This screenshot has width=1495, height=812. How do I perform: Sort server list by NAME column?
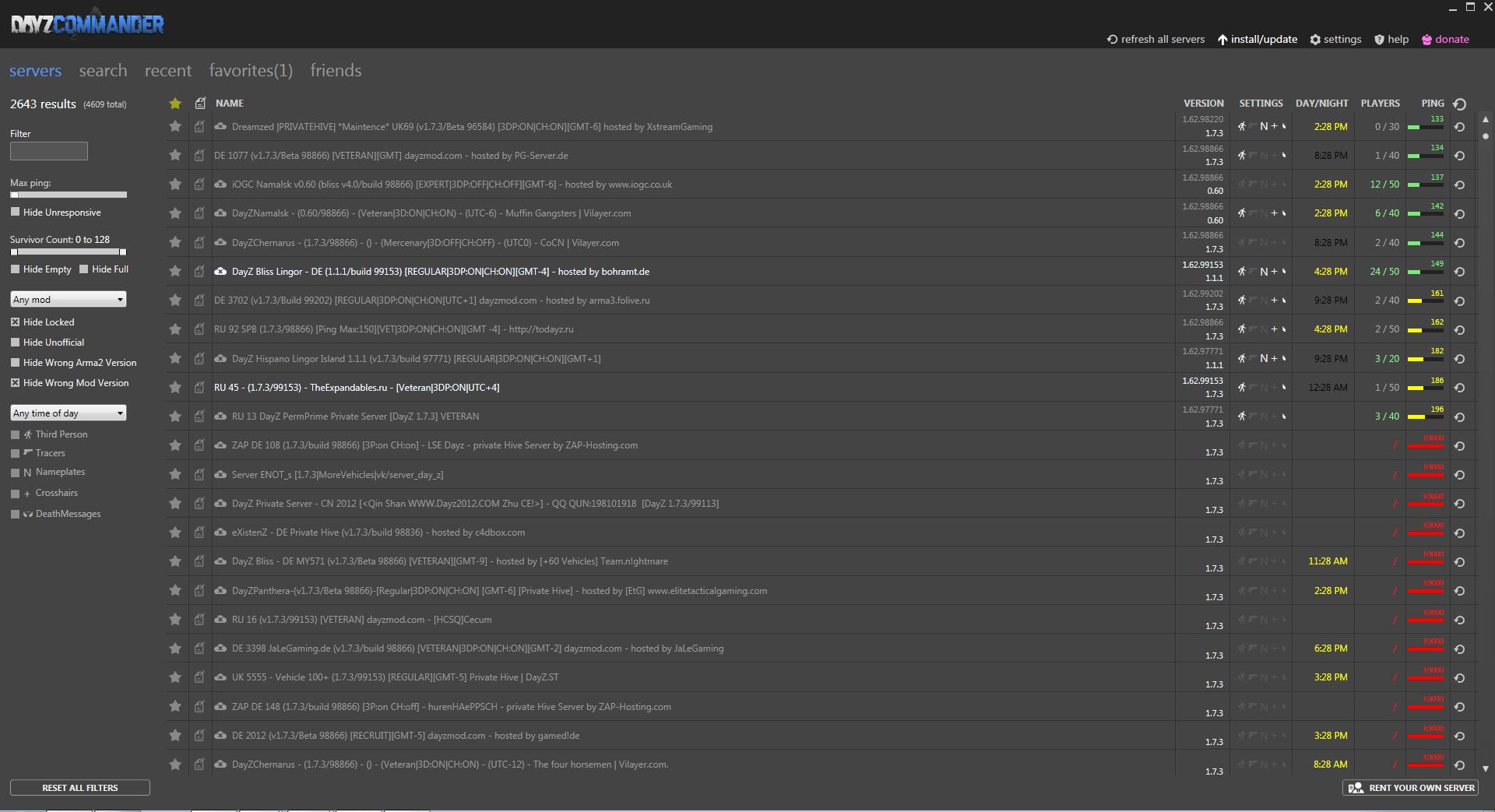[230, 103]
